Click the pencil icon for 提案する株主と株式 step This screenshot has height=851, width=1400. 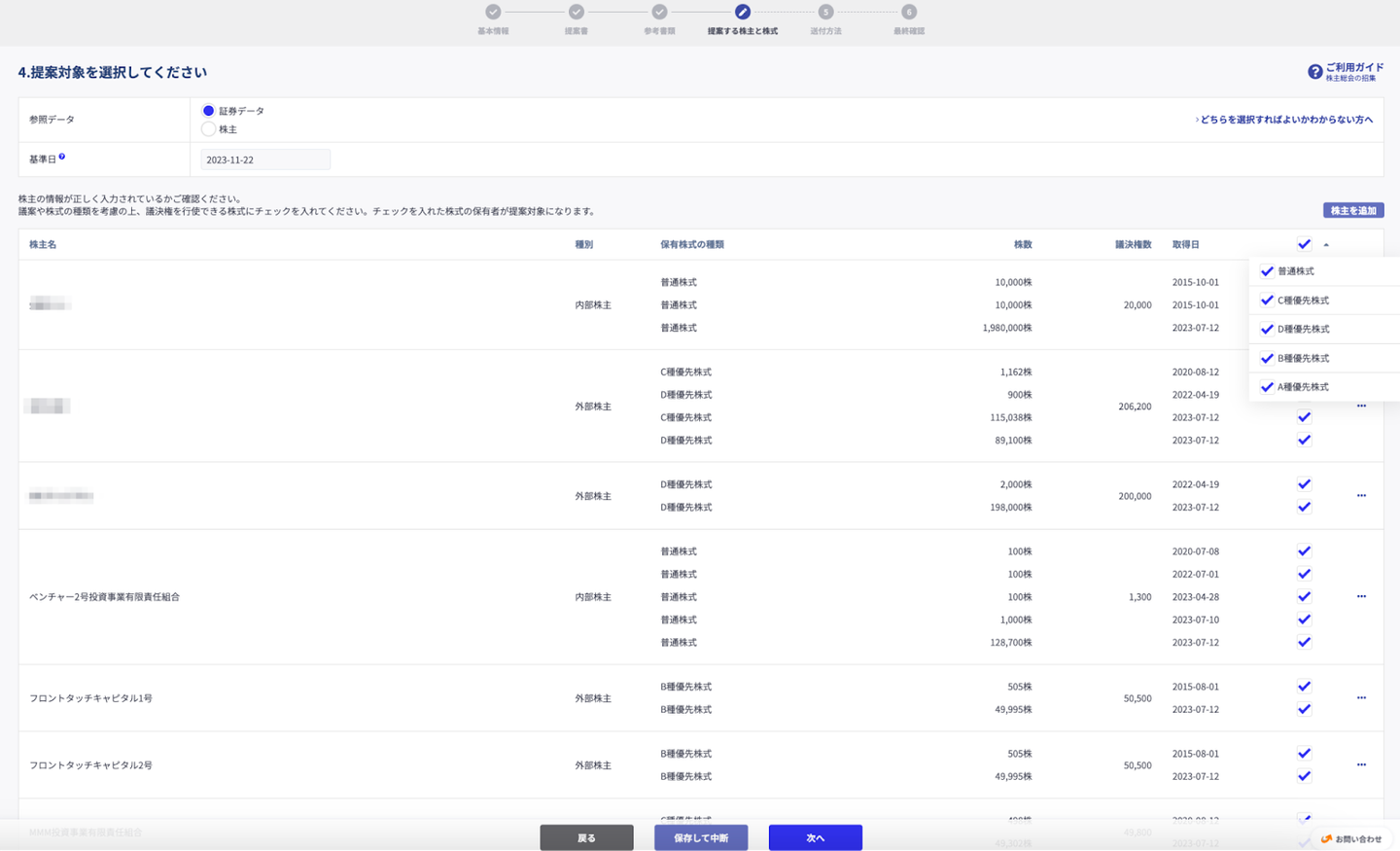(743, 12)
